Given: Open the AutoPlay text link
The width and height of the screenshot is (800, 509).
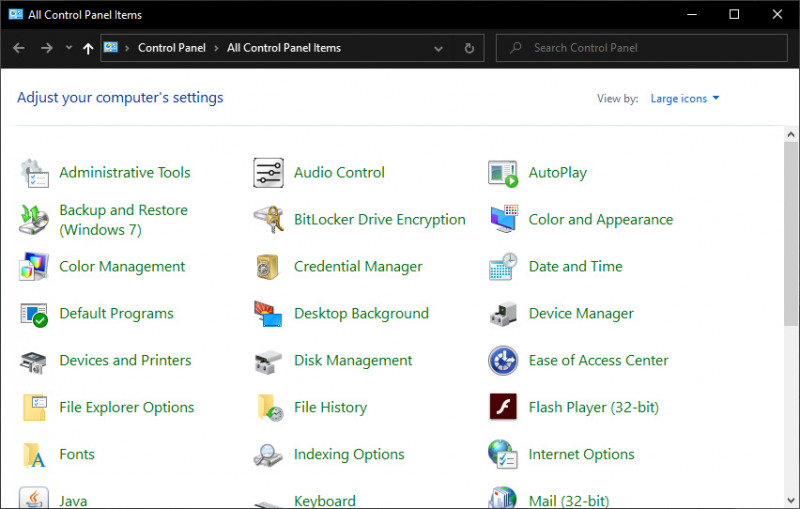Looking at the screenshot, I should [x=558, y=173].
